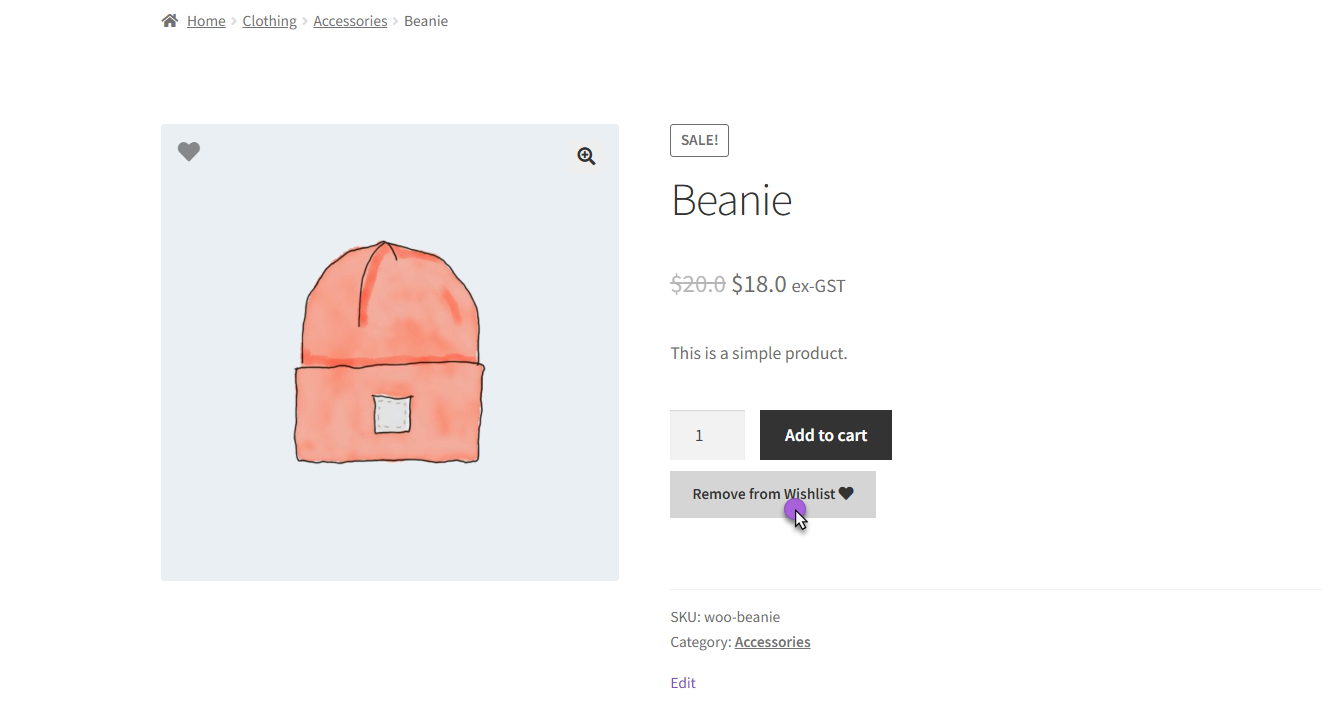
Task: Click the SALE! badge
Action: pyautogui.click(x=699, y=140)
